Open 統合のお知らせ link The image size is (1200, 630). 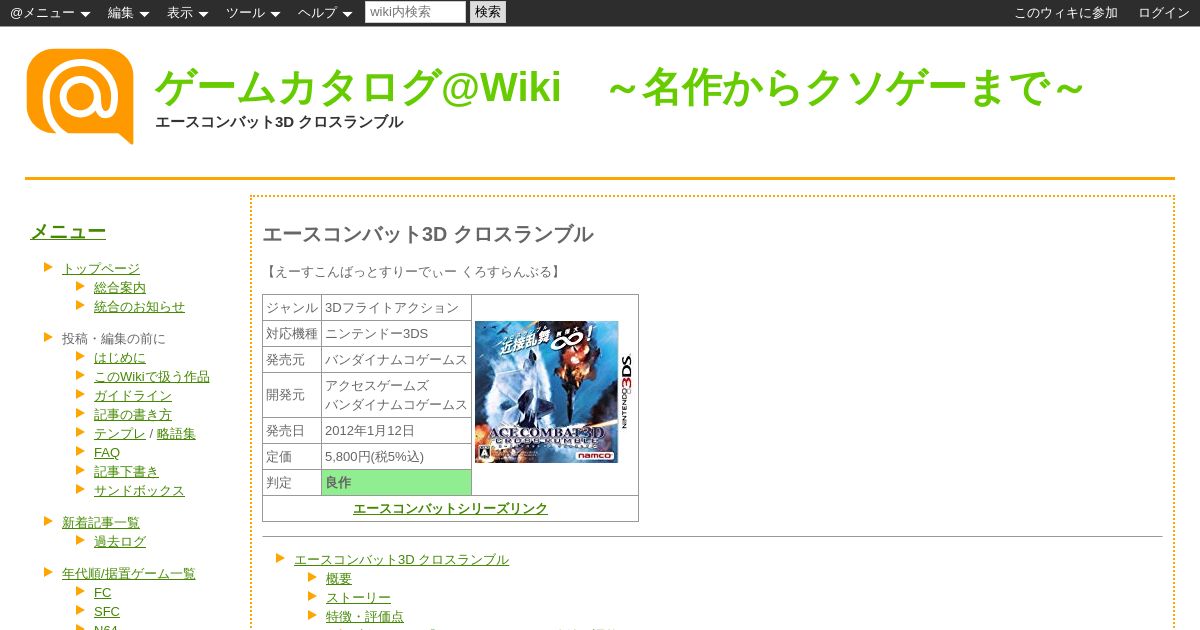(x=139, y=306)
